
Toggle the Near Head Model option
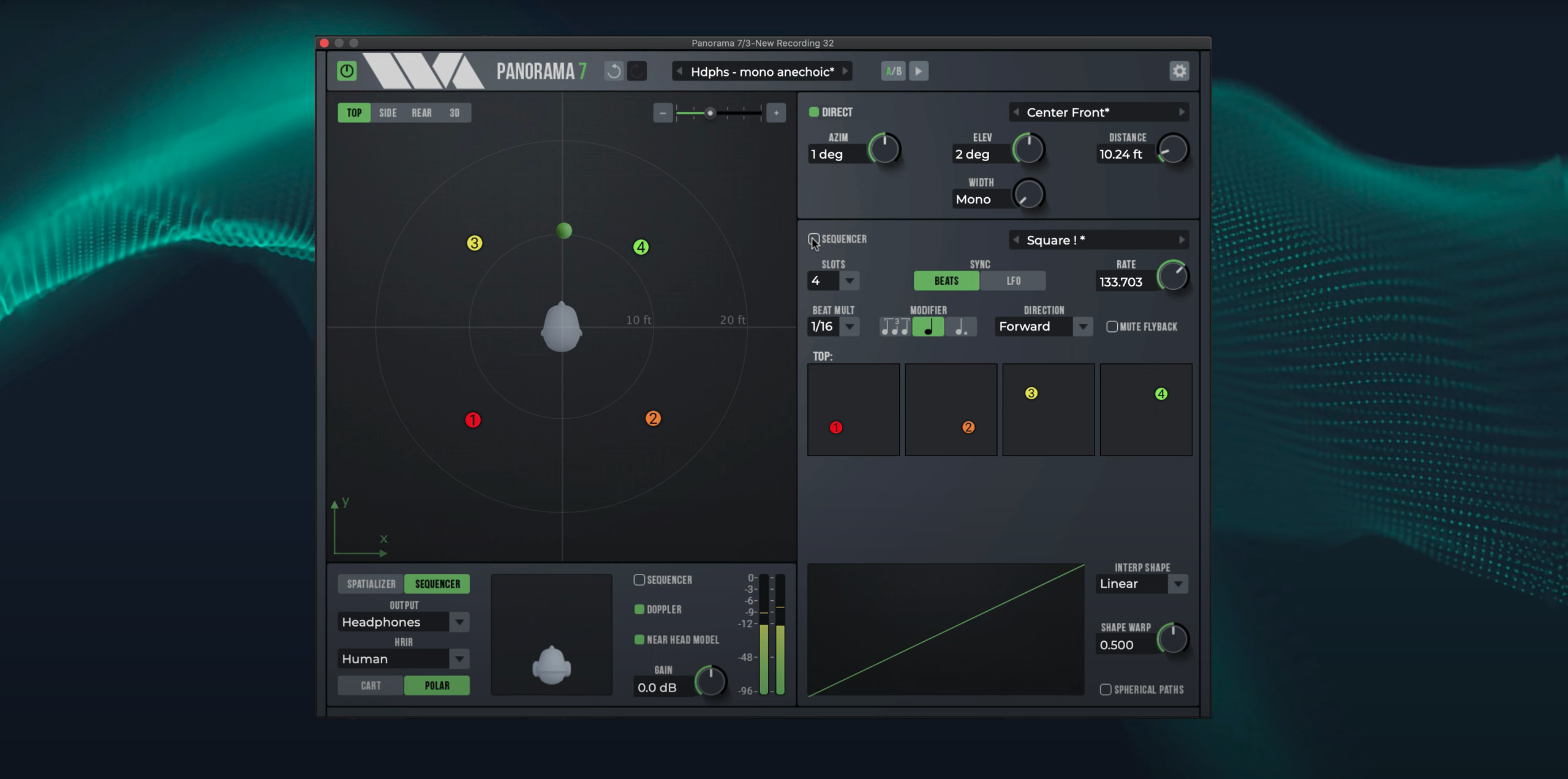(639, 639)
